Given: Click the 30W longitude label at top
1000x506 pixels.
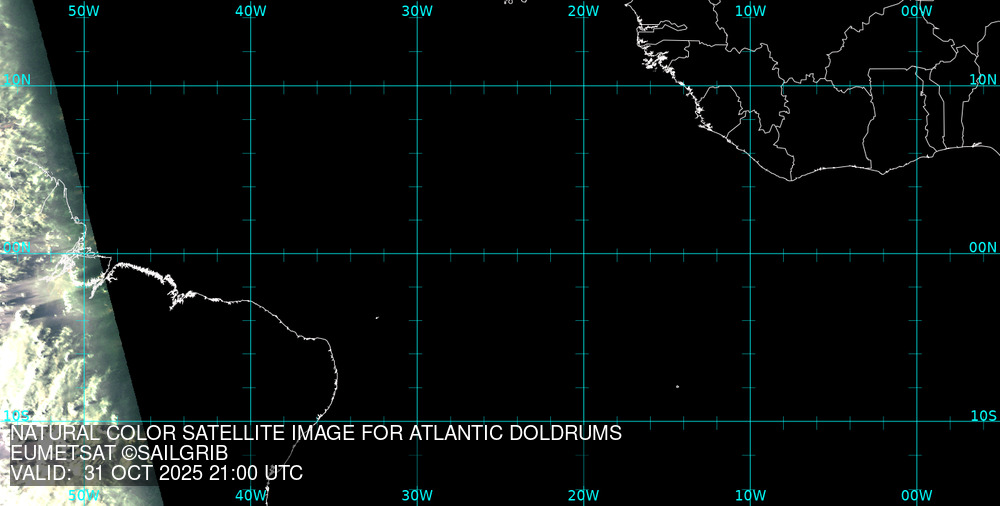Looking at the screenshot, I should pyautogui.click(x=417, y=11).
